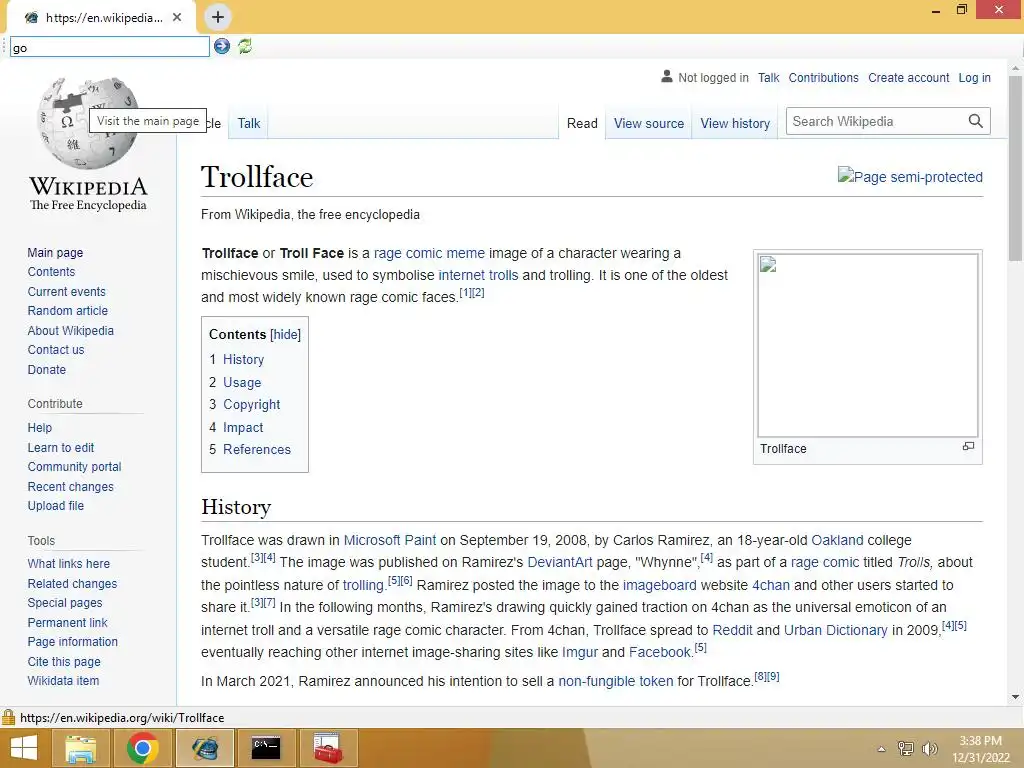This screenshot has height=768, width=1024.
Task: Click the volume speaker tray icon
Action: coord(929,748)
